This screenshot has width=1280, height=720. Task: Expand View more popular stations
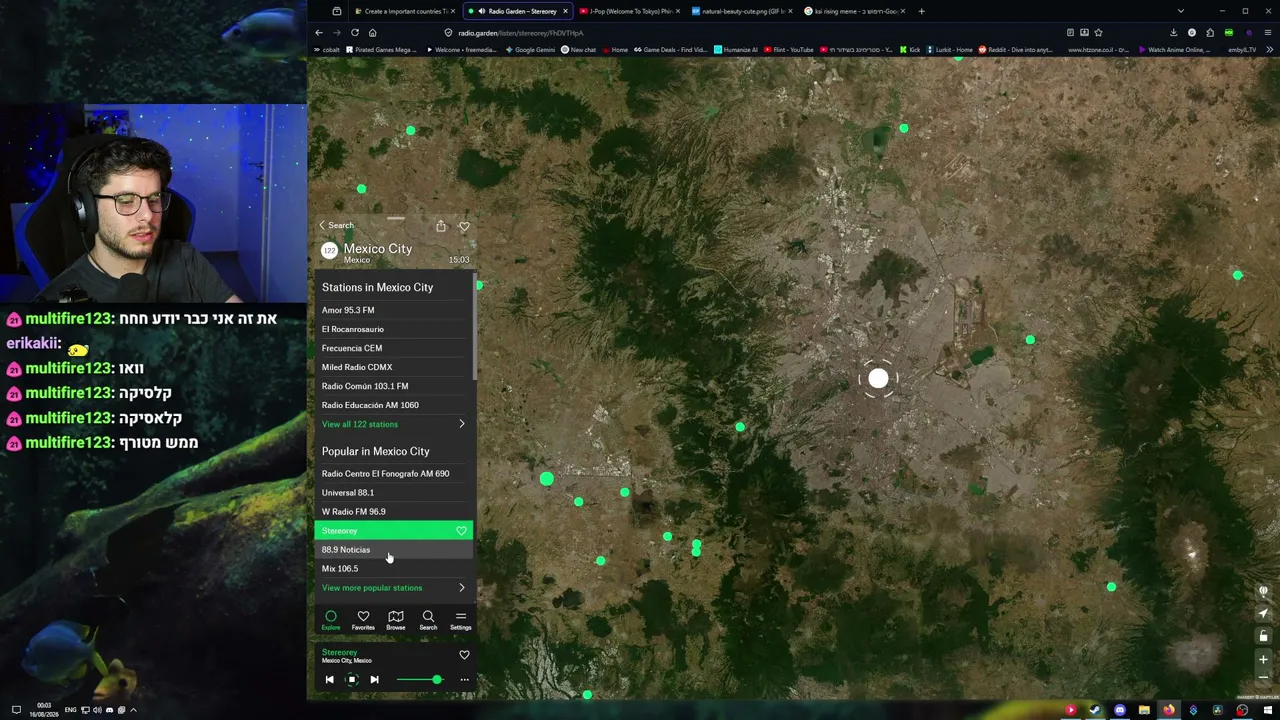(394, 588)
